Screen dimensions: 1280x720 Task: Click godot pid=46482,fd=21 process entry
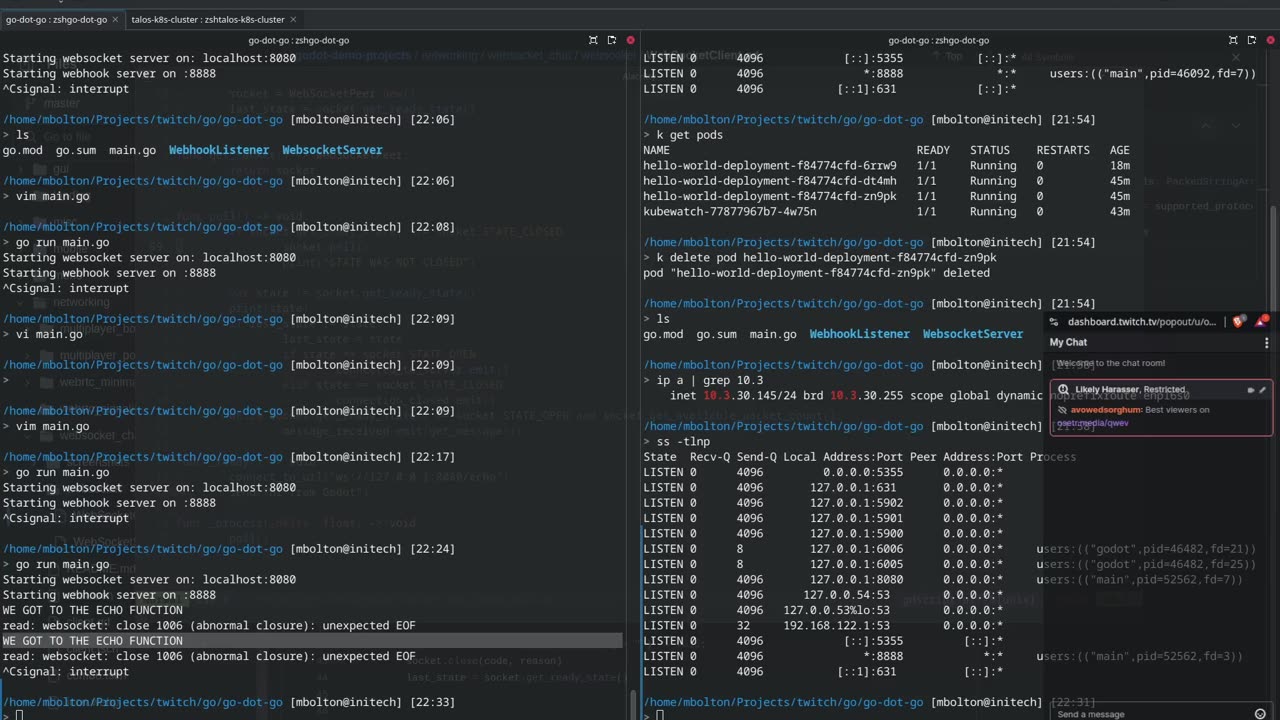coord(1146,549)
